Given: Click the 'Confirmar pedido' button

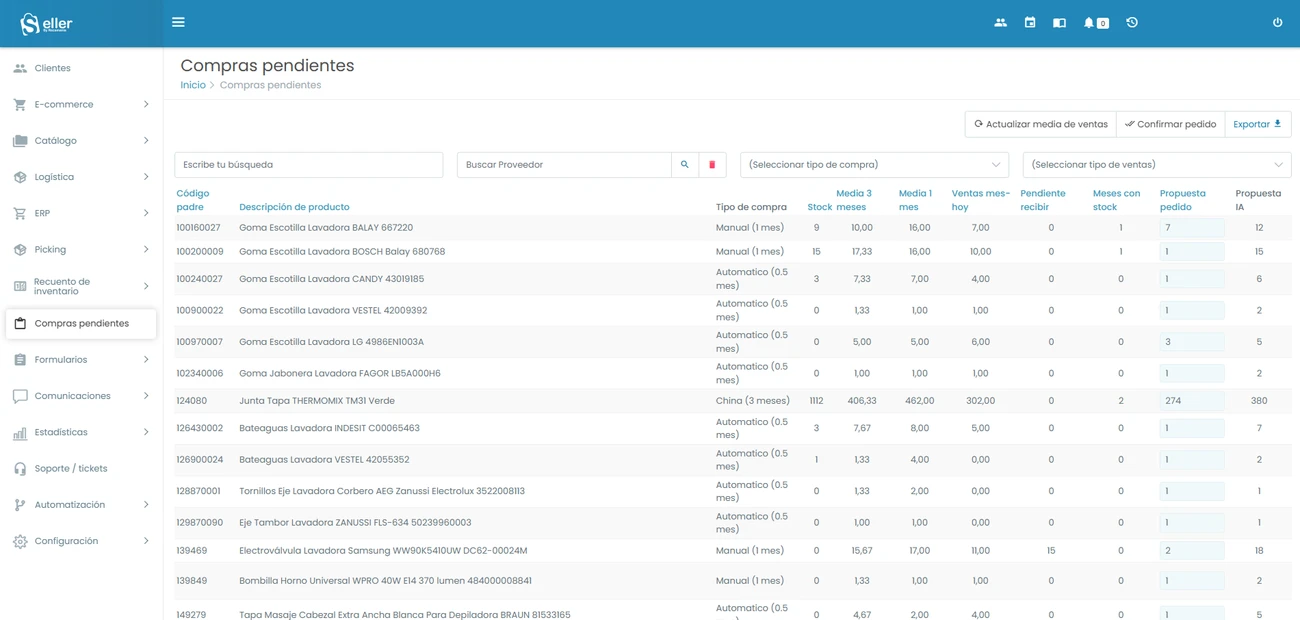Looking at the screenshot, I should pyautogui.click(x=1170, y=124).
